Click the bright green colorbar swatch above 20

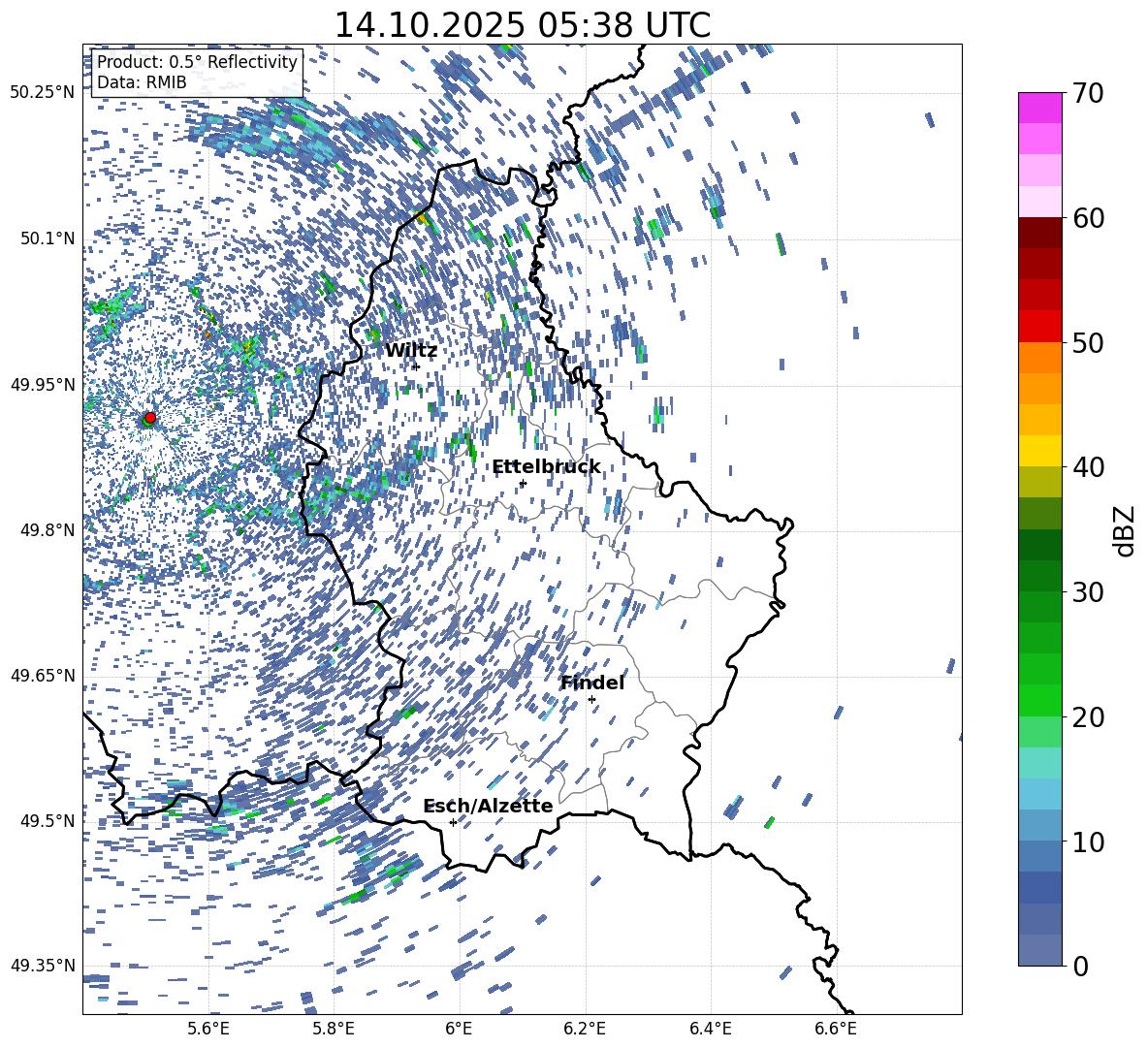1040,700
